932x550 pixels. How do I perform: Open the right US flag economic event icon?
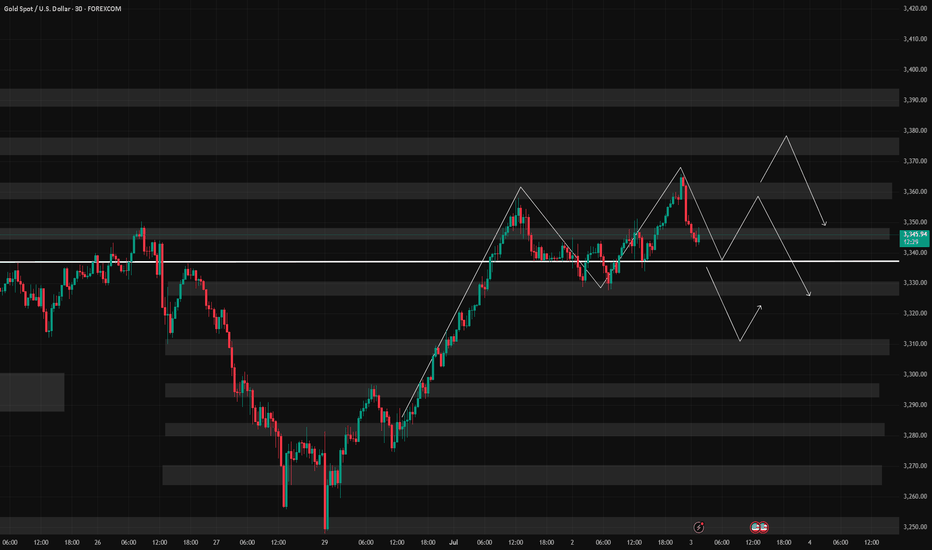click(764, 527)
